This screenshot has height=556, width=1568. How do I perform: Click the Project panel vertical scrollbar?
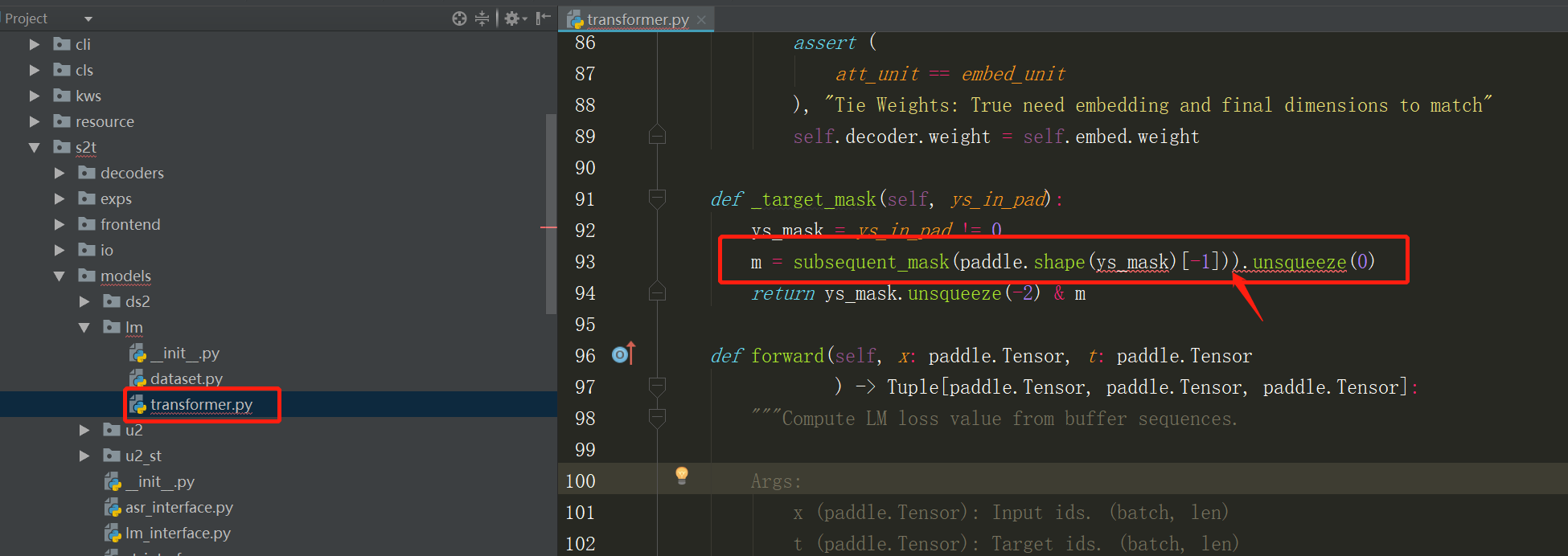click(x=551, y=213)
